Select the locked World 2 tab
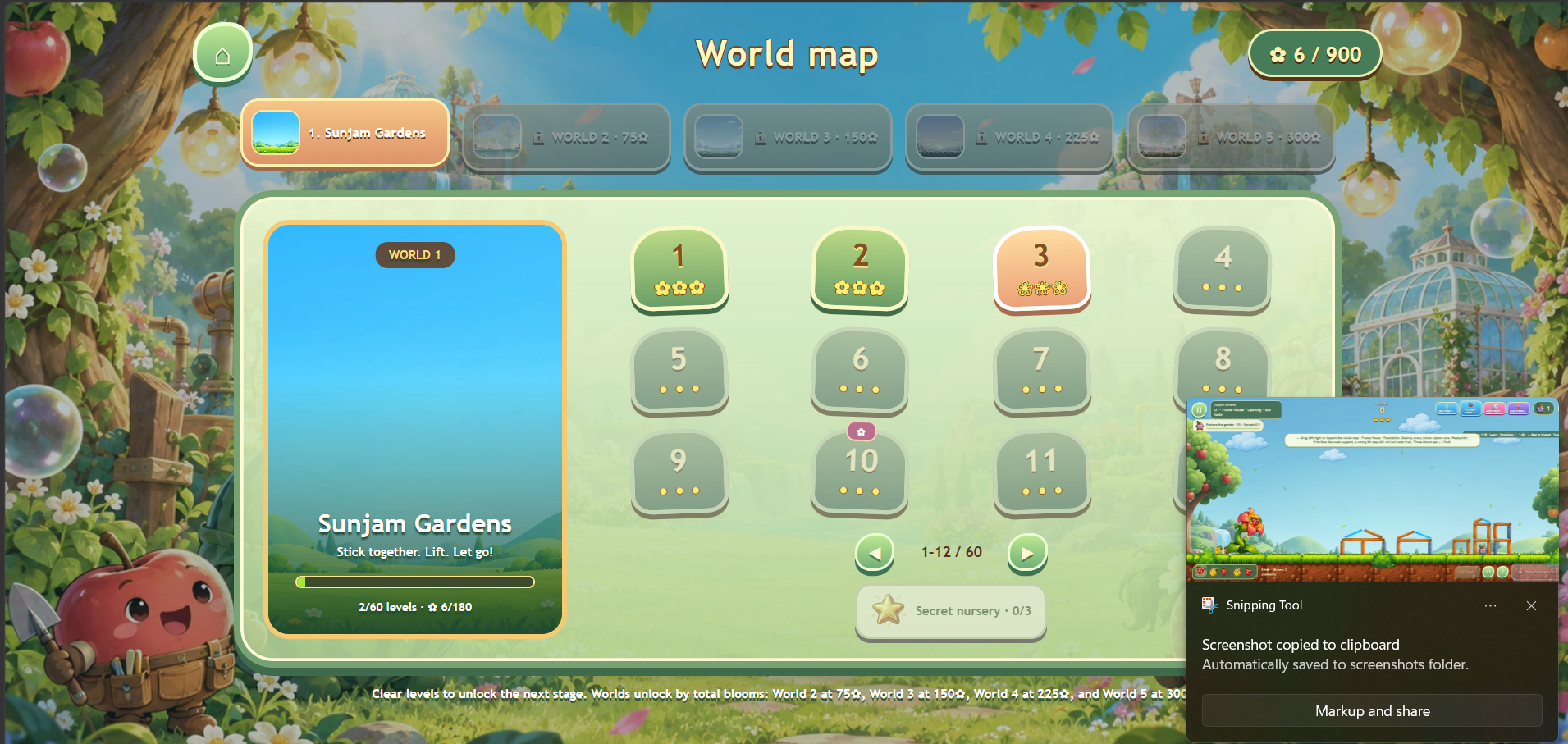The image size is (1568, 744). pos(566,137)
